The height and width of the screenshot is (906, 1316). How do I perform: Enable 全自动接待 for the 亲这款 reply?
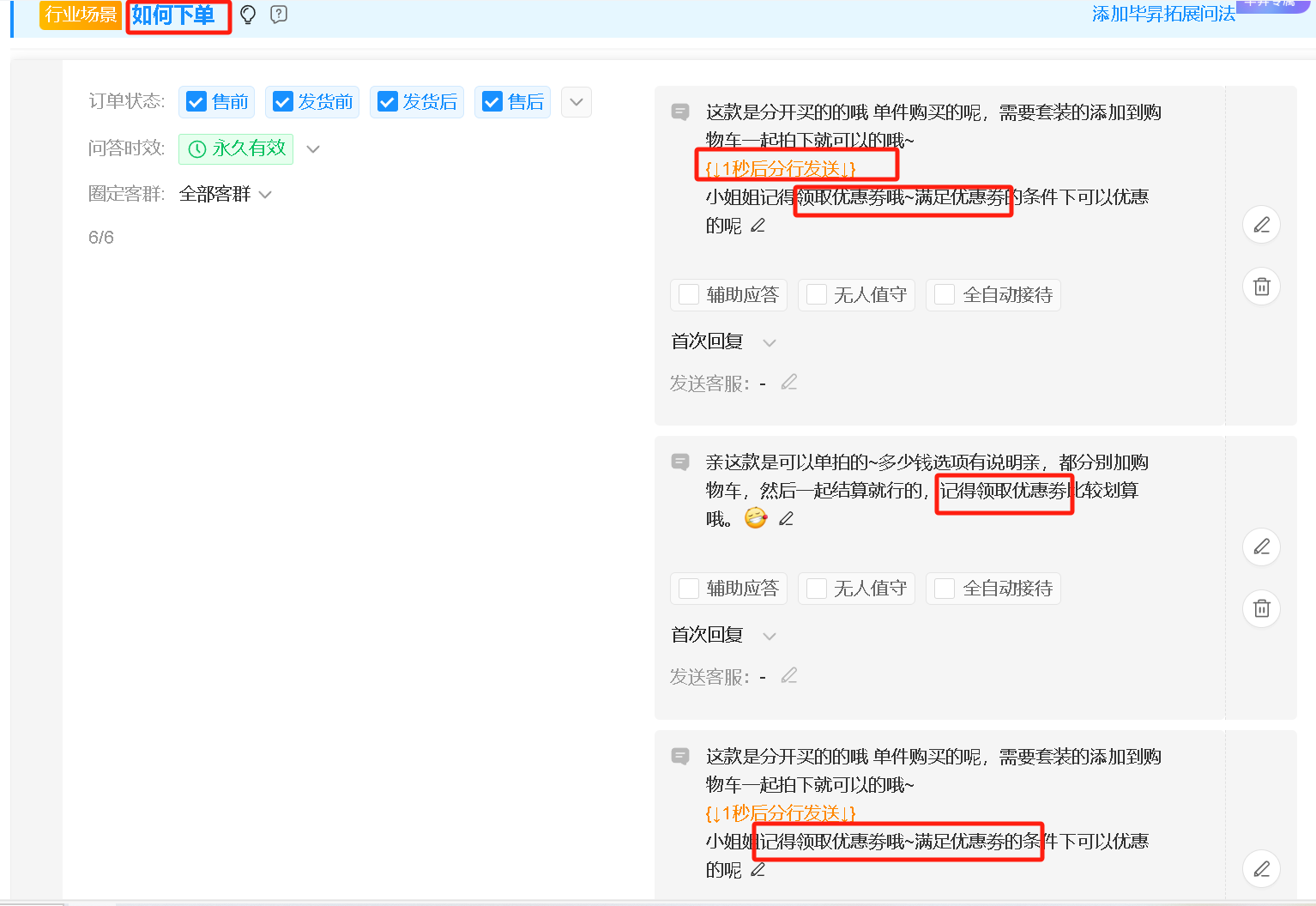[x=945, y=588]
